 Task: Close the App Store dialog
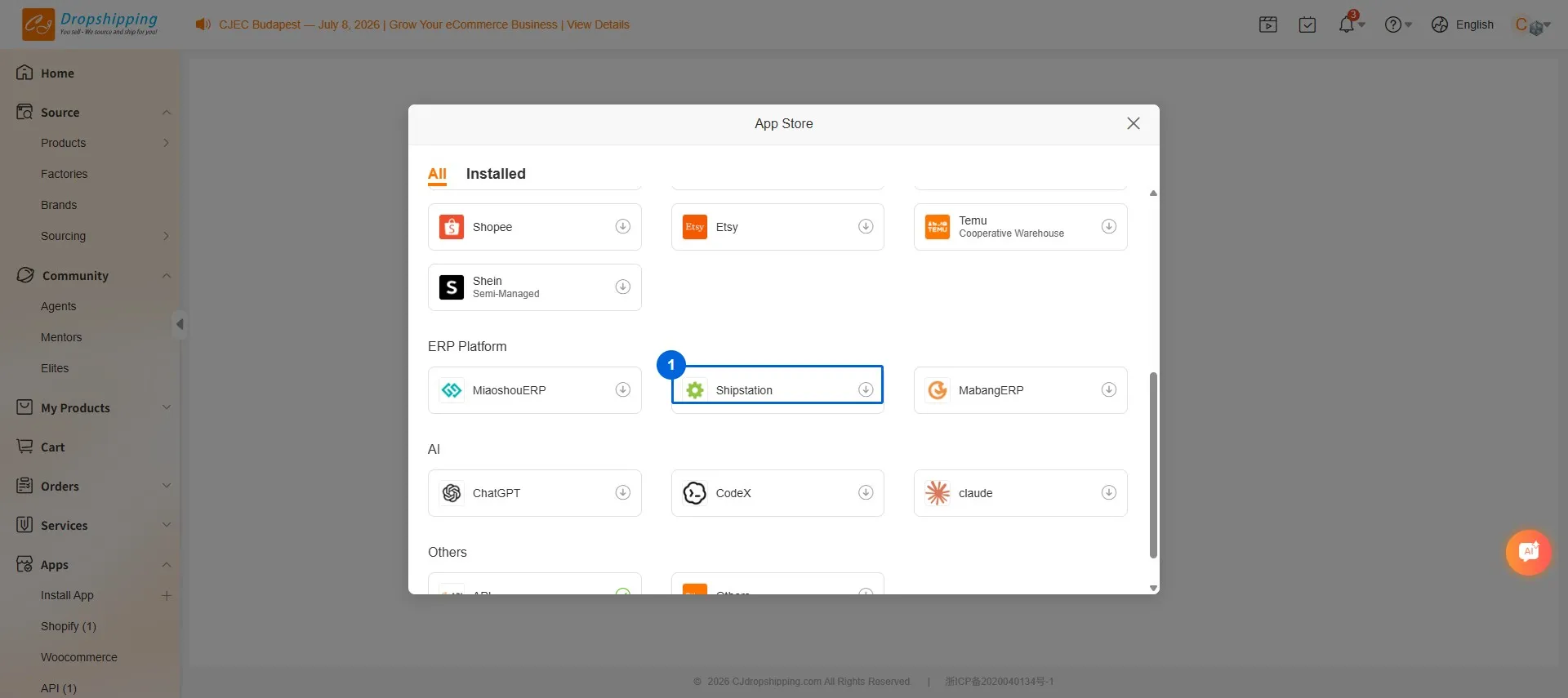[1133, 123]
